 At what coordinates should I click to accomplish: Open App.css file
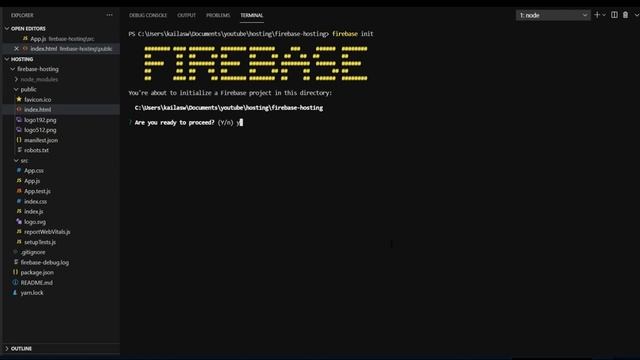(34, 171)
